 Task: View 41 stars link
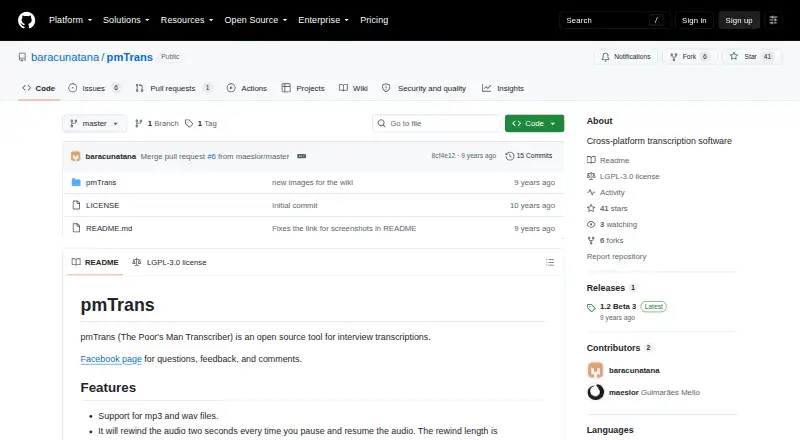(x=607, y=208)
